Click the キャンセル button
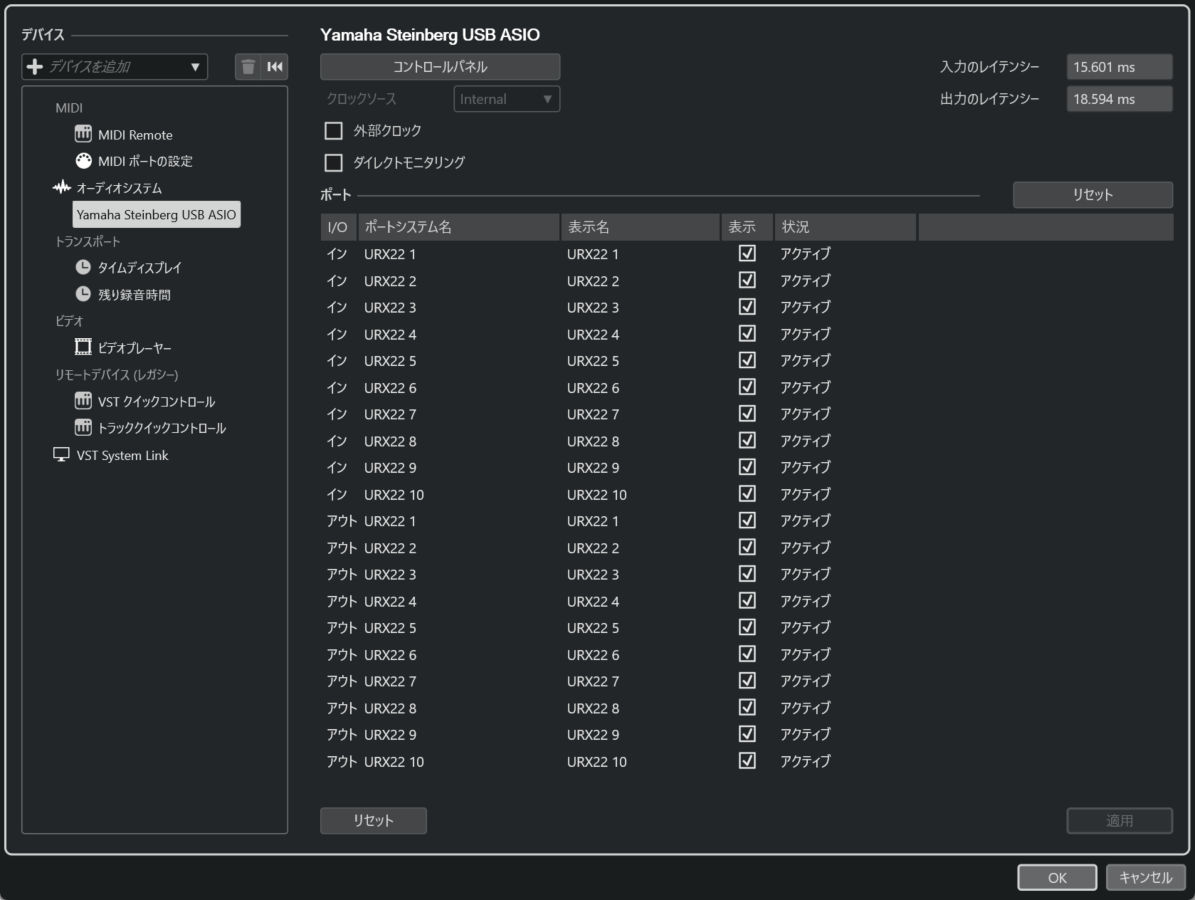Image resolution: width=1195 pixels, height=900 pixels. pos(1145,877)
